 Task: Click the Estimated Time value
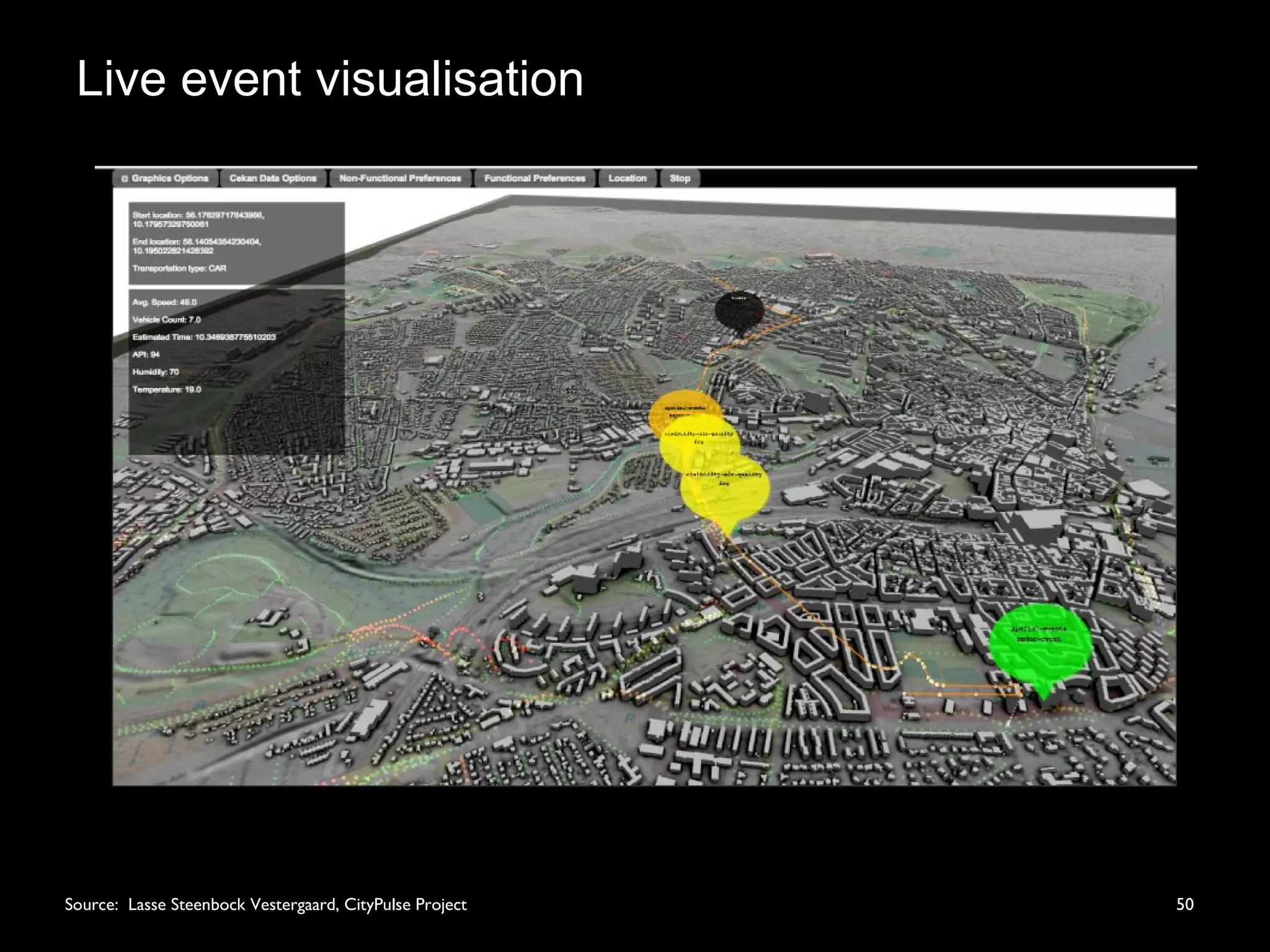point(204,337)
